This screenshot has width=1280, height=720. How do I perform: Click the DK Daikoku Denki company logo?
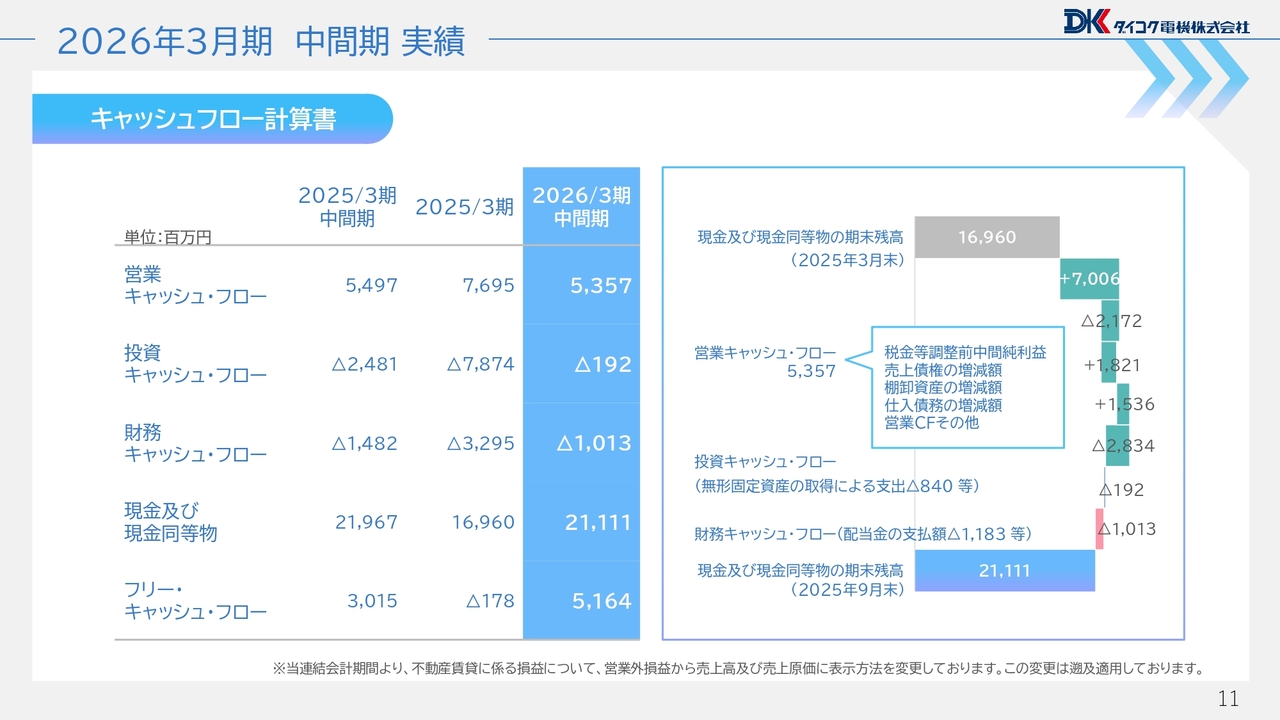point(1156,22)
